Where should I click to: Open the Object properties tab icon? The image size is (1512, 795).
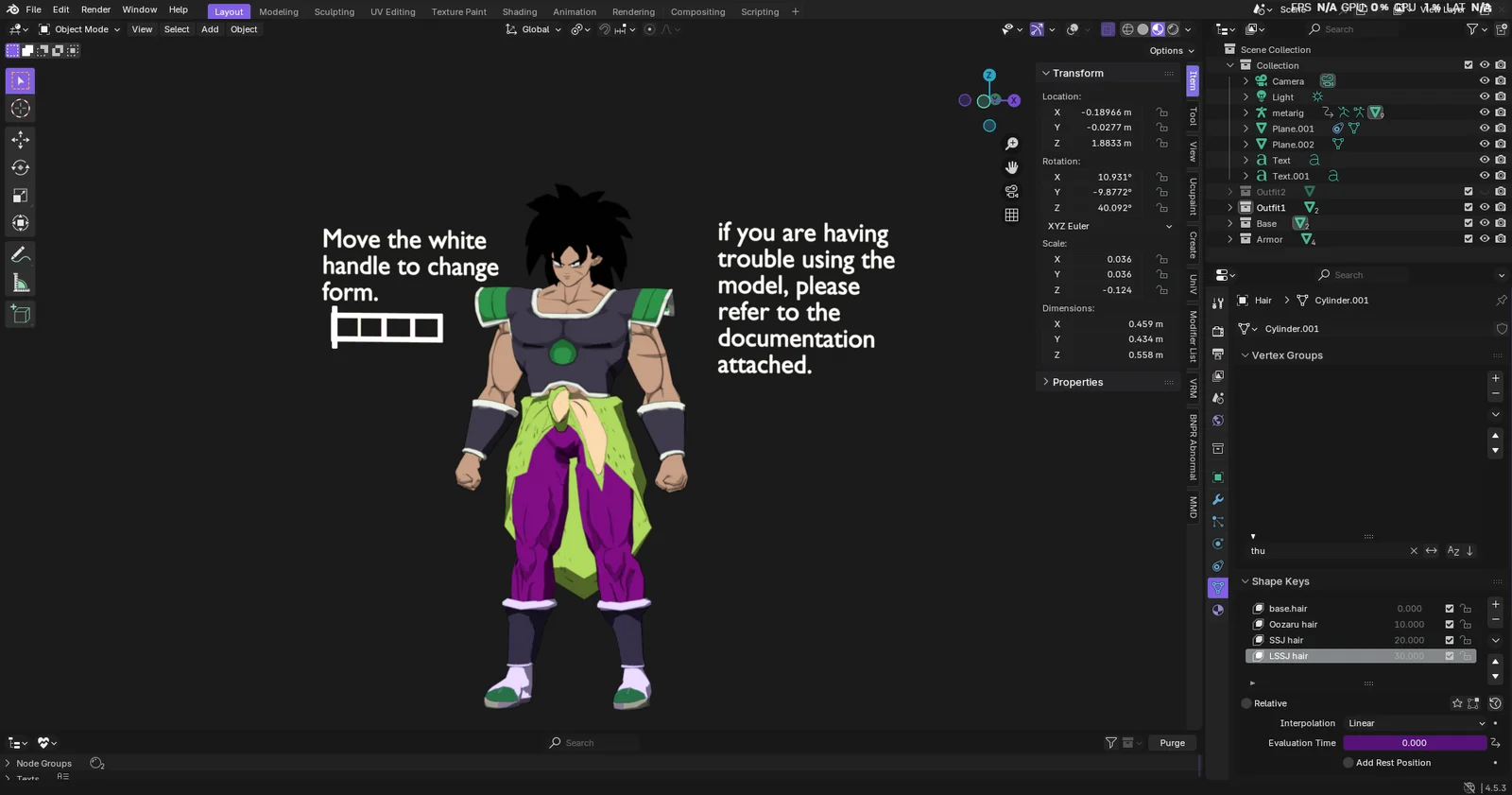(x=1218, y=477)
